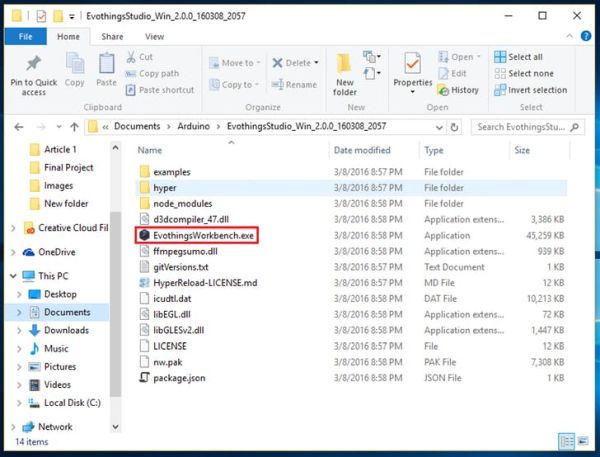The width and height of the screenshot is (600, 457).
Task: Switch to the Home tab
Action: click(x=68, y=37)
